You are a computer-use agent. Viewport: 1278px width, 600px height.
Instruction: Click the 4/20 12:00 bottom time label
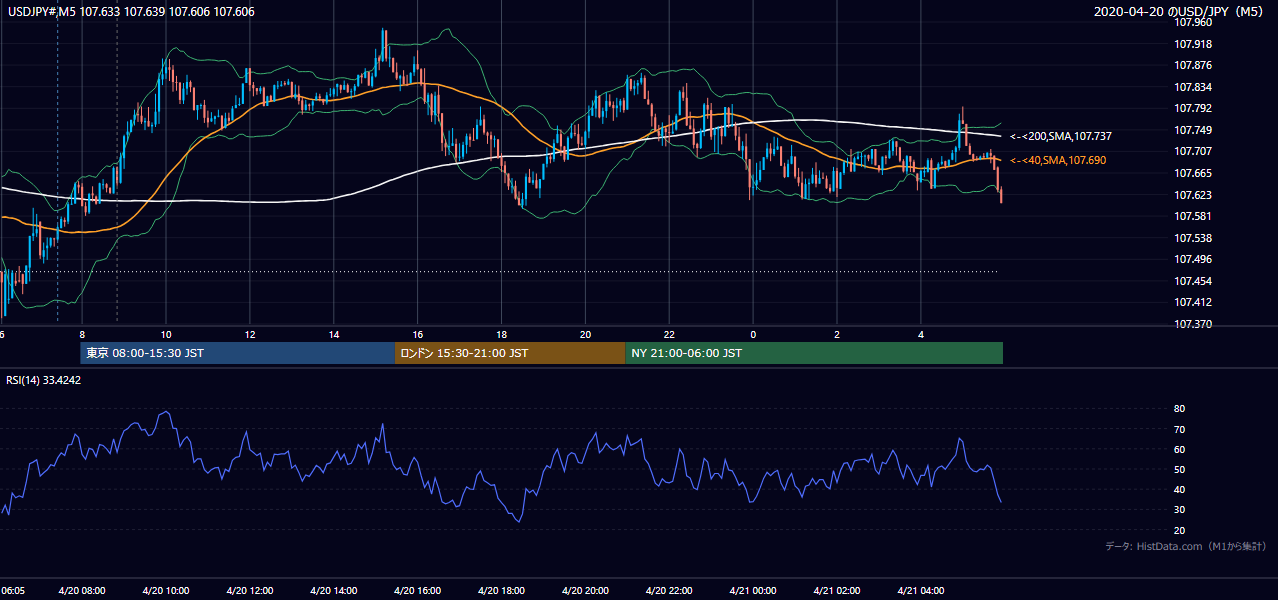(x=250, y=590)
